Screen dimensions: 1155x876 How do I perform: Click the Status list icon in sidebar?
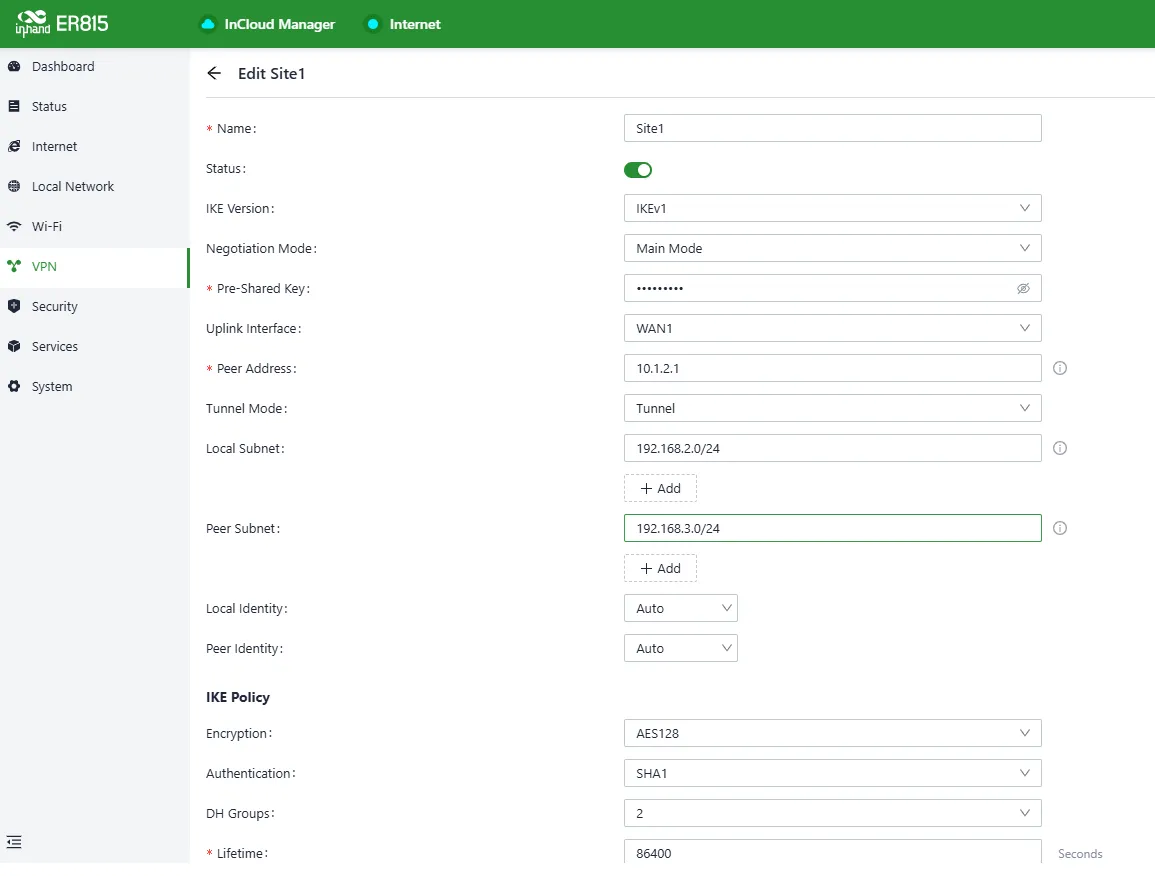click(x=14, y=106)
